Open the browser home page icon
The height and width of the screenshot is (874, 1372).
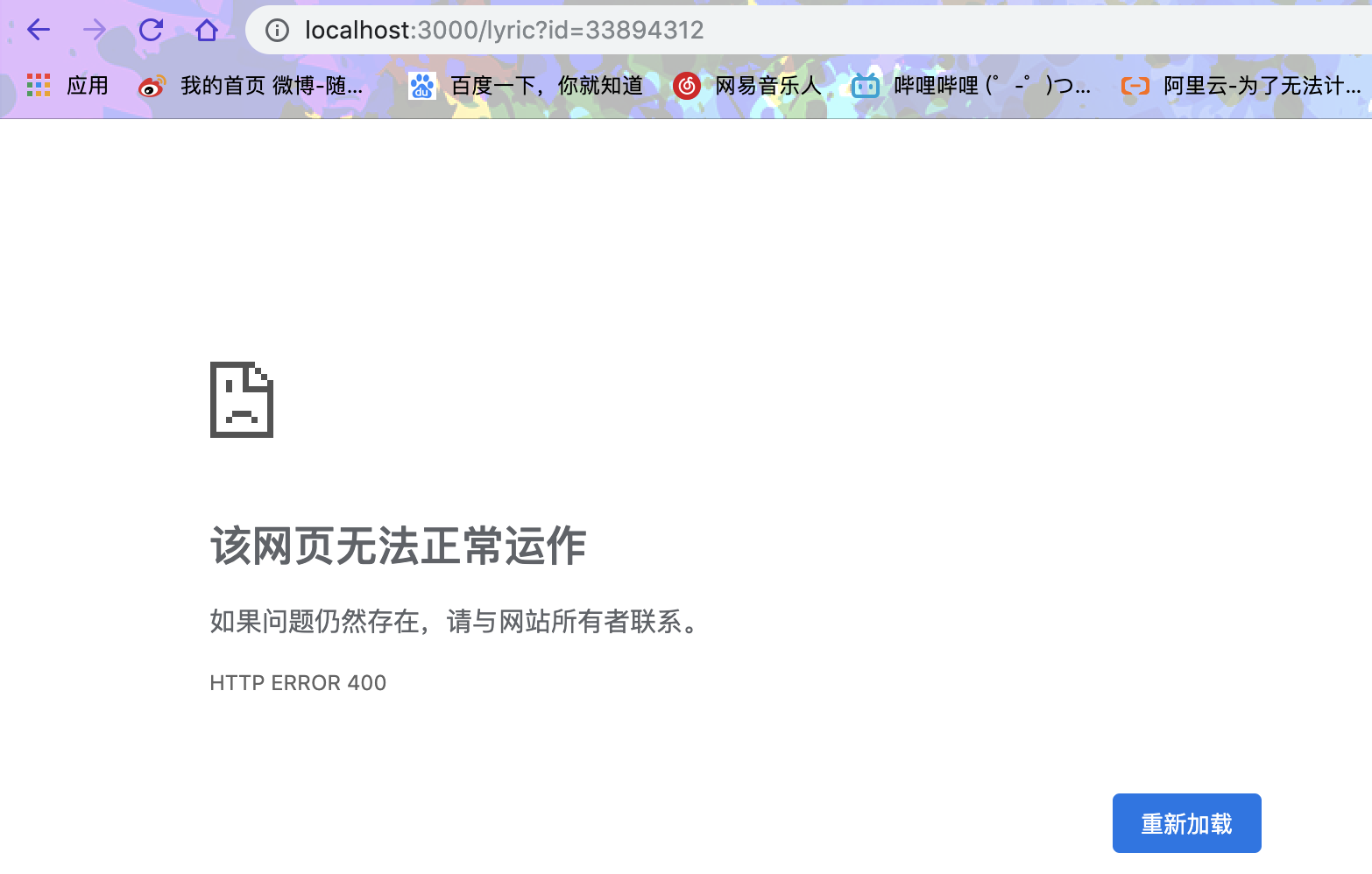coord(205,29)
